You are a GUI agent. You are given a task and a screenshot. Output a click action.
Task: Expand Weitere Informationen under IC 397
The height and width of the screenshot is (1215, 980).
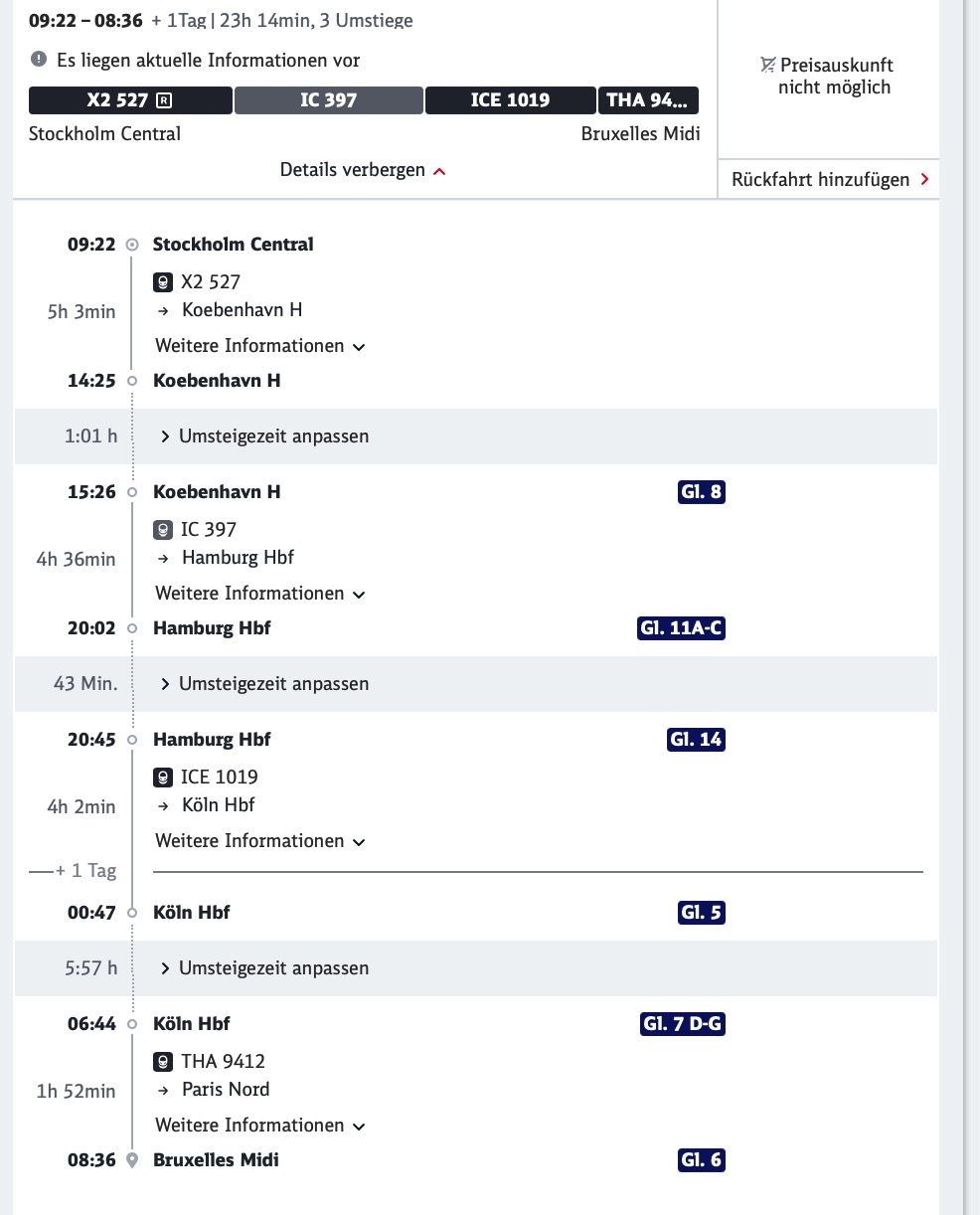[x=260, y=594]
